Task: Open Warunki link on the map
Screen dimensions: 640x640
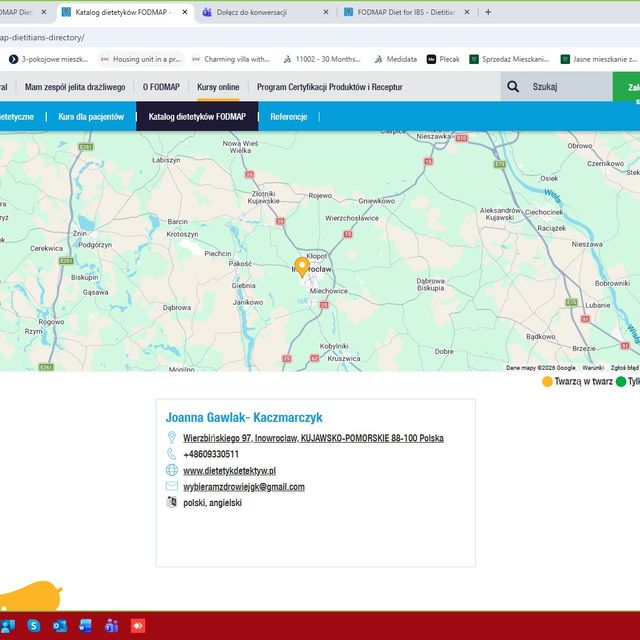Action: 593,368
